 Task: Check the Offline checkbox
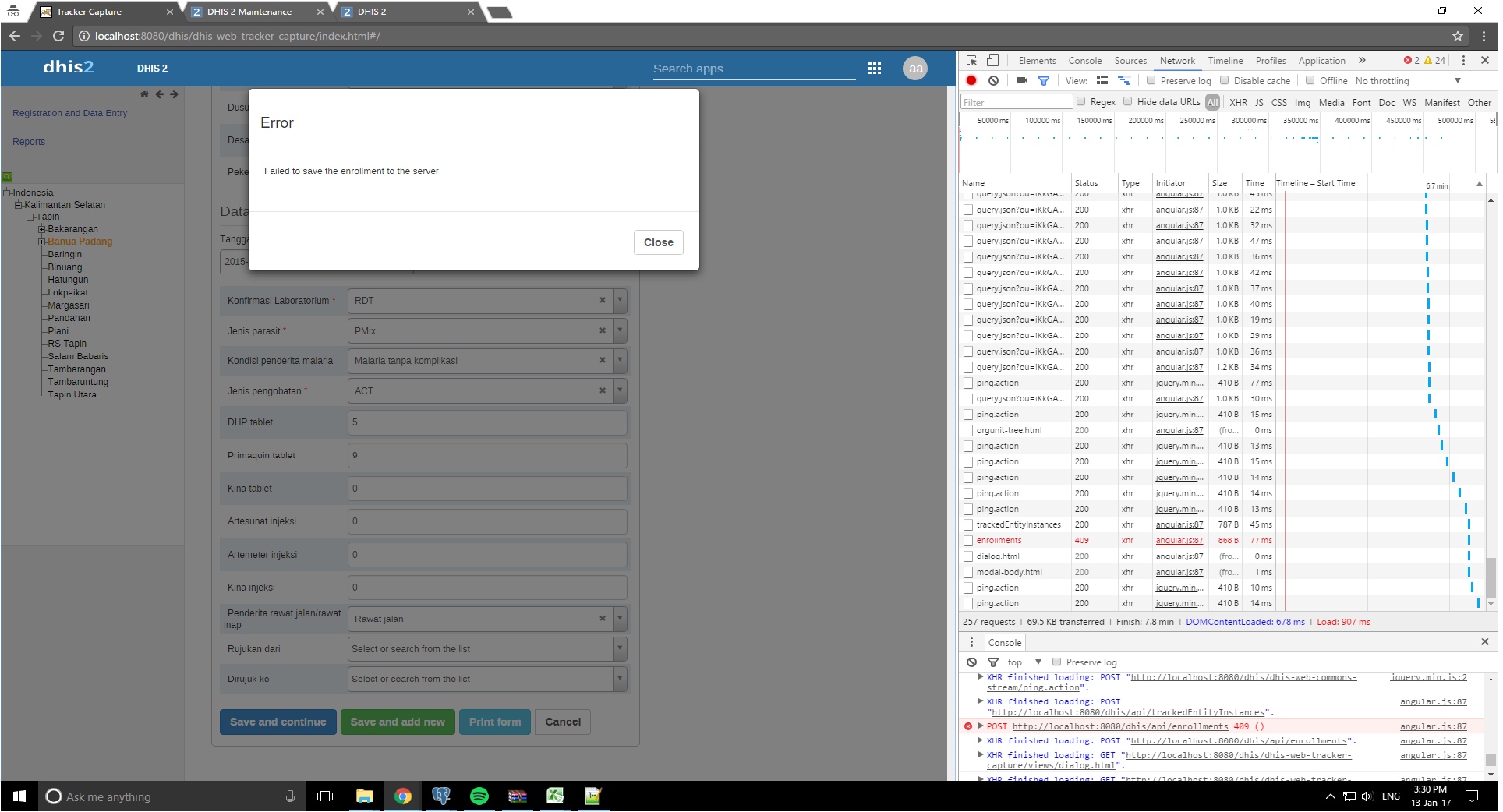point(1310,80)
